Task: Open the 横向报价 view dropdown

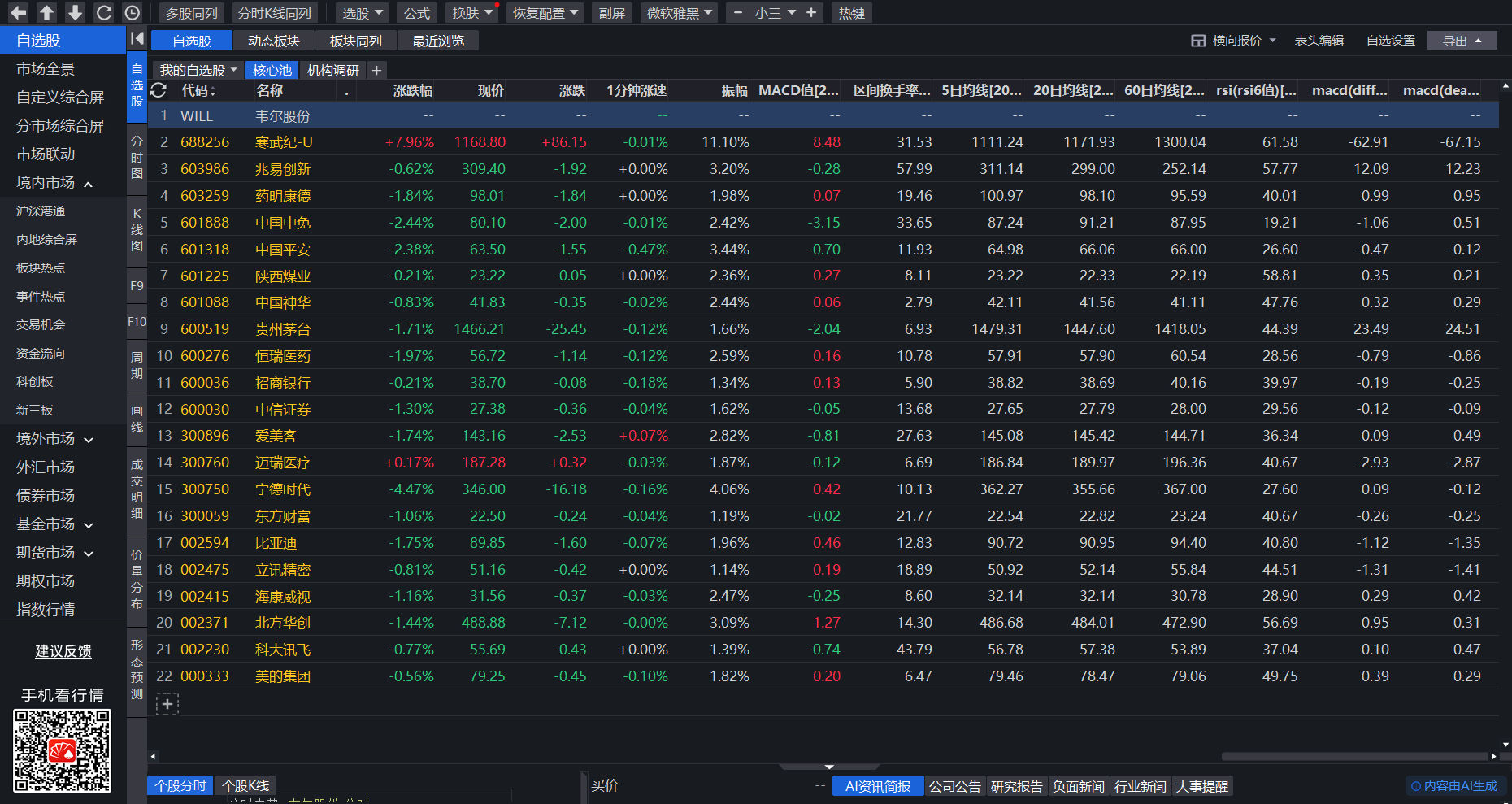Action: tap(1272, 41)
